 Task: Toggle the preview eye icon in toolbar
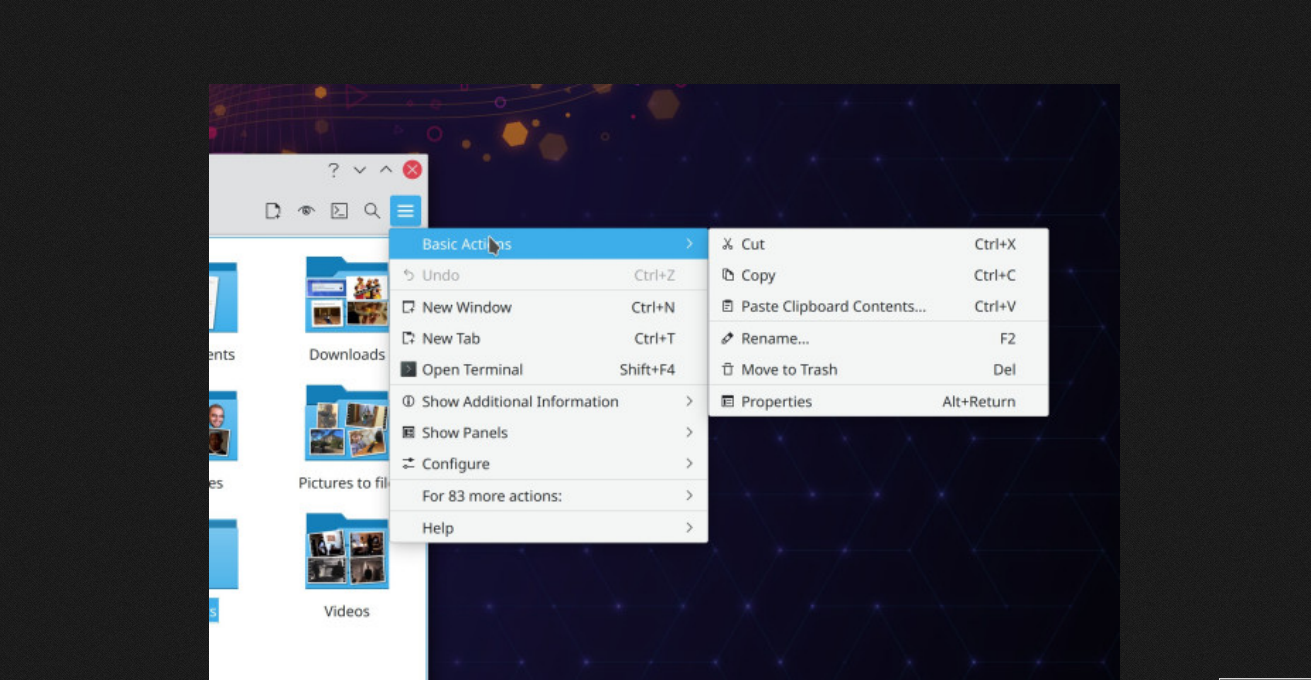pos(306,211)
